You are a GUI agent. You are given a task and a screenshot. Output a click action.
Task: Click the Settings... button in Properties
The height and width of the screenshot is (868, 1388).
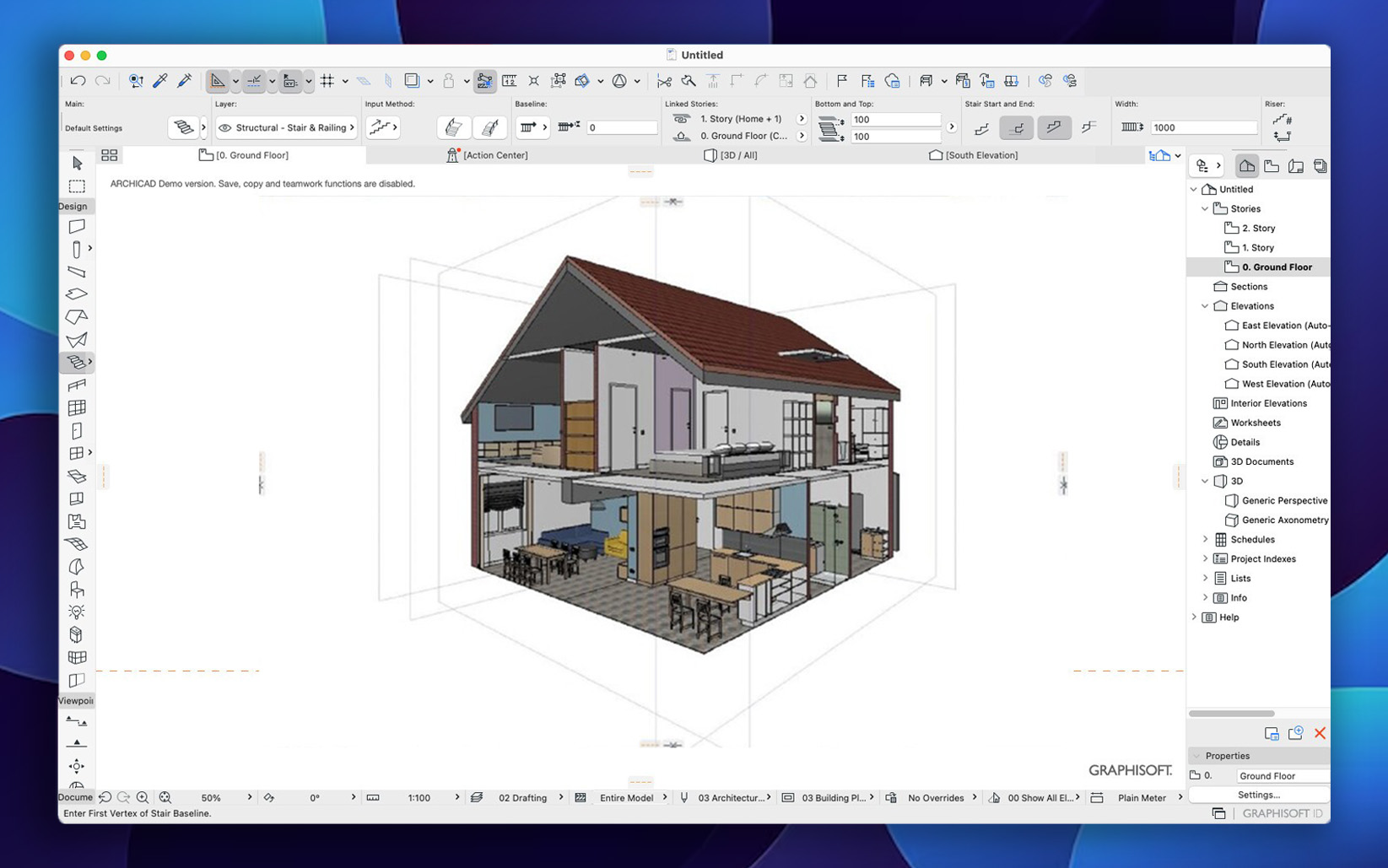click(x=1258, y=795)
